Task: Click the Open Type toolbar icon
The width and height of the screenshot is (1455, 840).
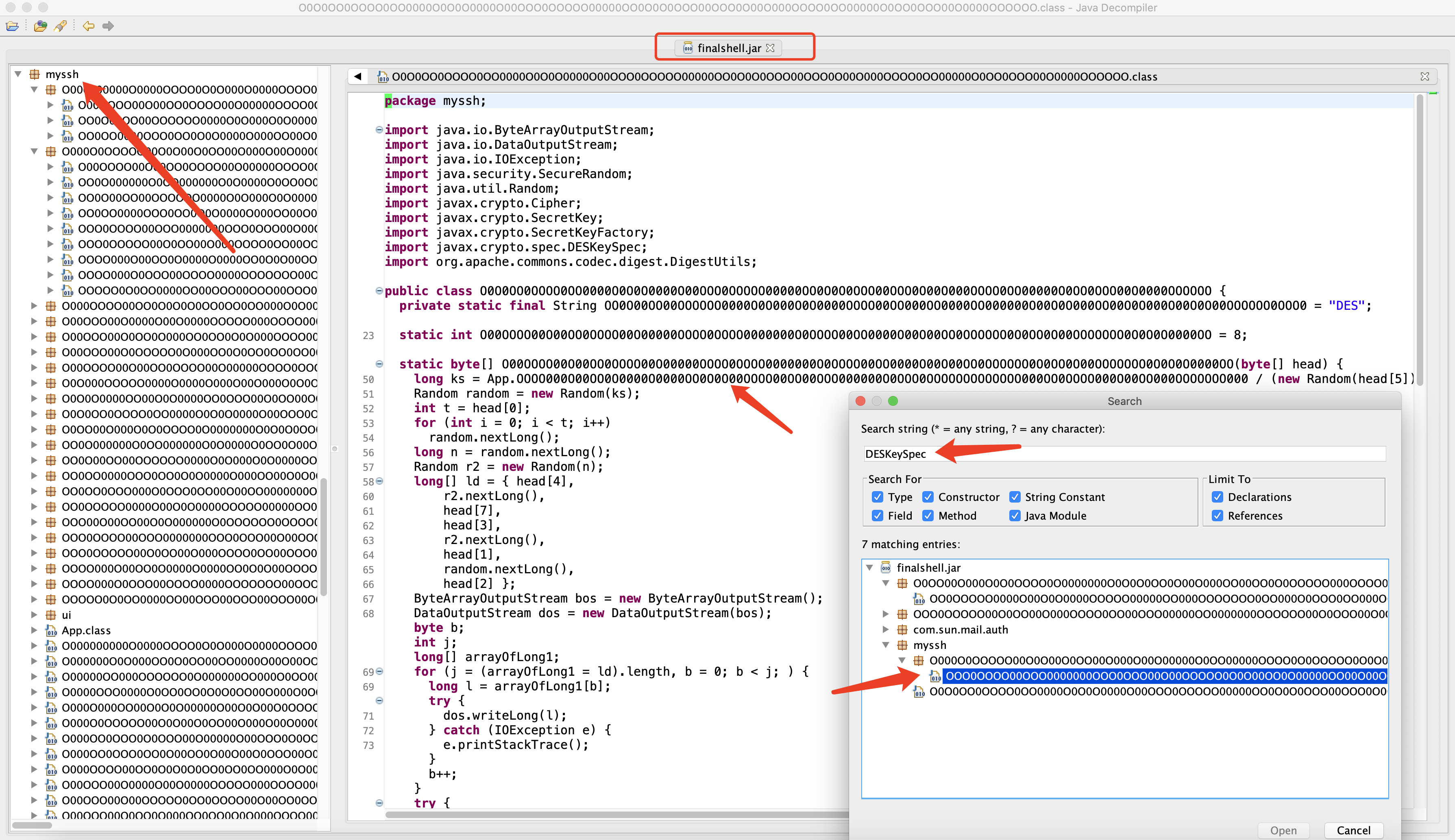Action: click(40, 26)
